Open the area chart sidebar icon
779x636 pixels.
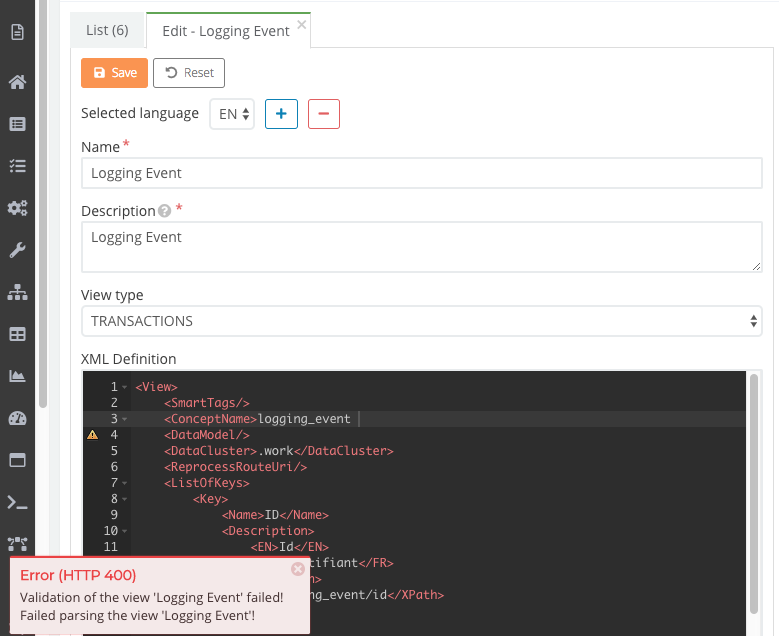pyautogui.click(x=17, y=376)
